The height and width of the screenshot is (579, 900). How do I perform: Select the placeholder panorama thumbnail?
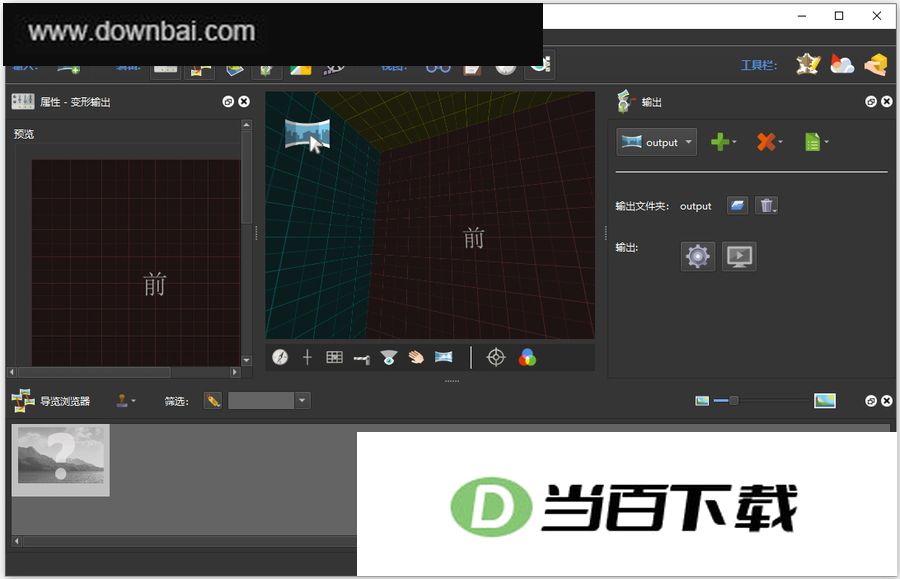pos(61,460)
